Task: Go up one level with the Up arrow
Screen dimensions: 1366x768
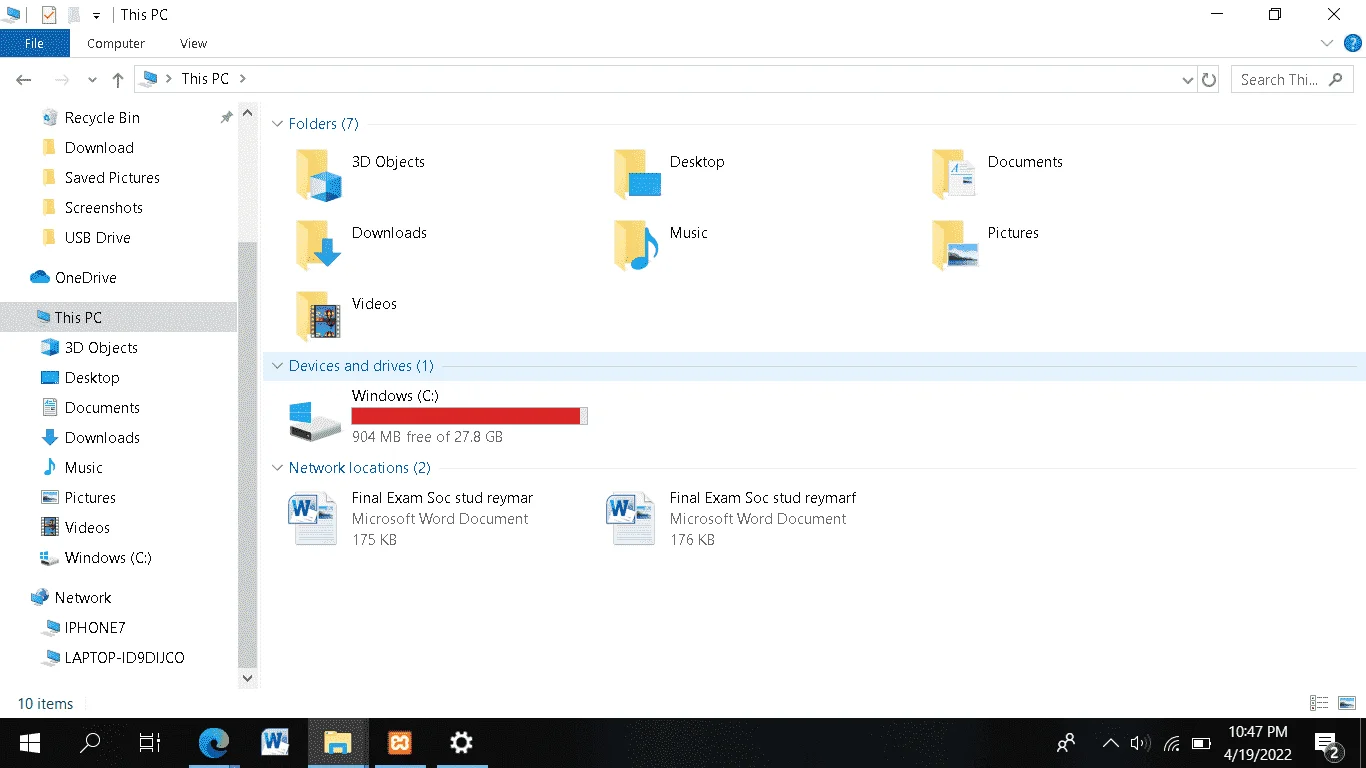Action: 118,80
